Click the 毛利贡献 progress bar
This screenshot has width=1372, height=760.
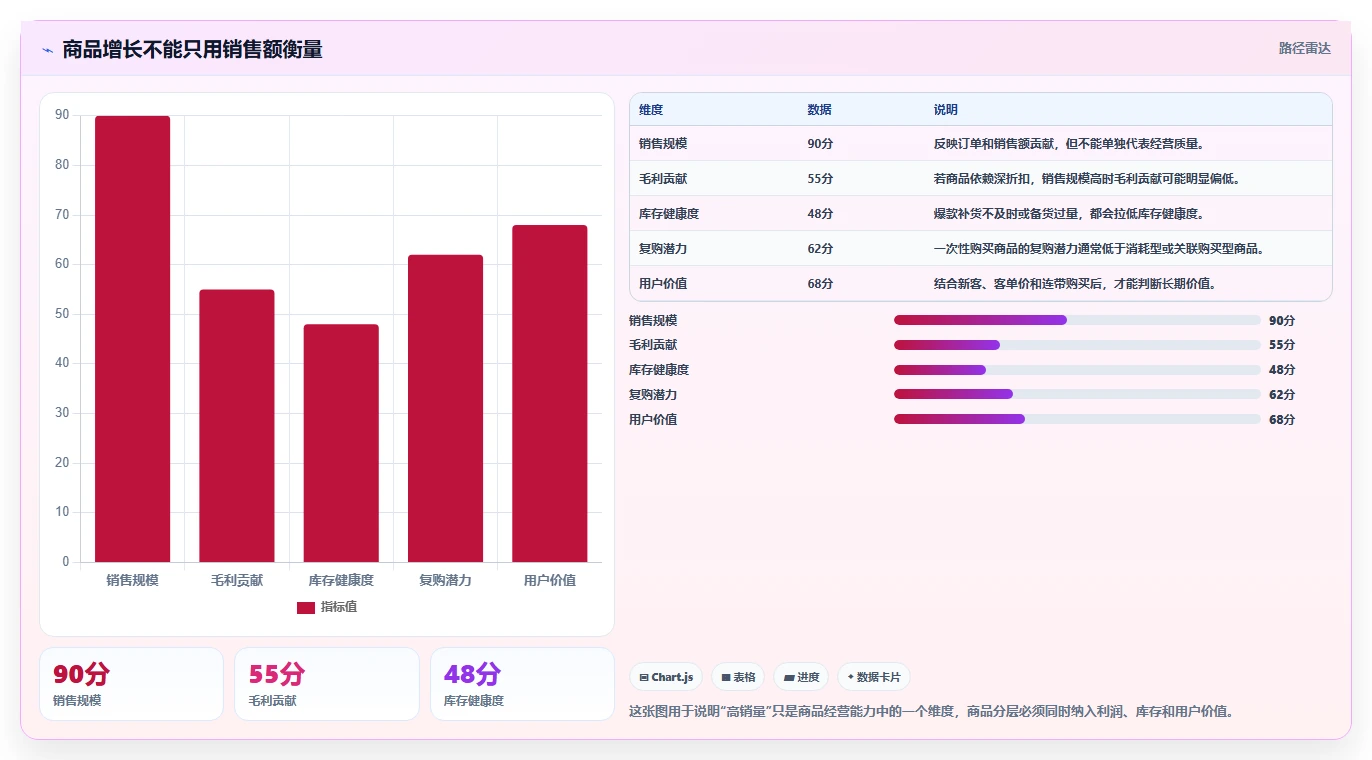[x=1077, y=345]
